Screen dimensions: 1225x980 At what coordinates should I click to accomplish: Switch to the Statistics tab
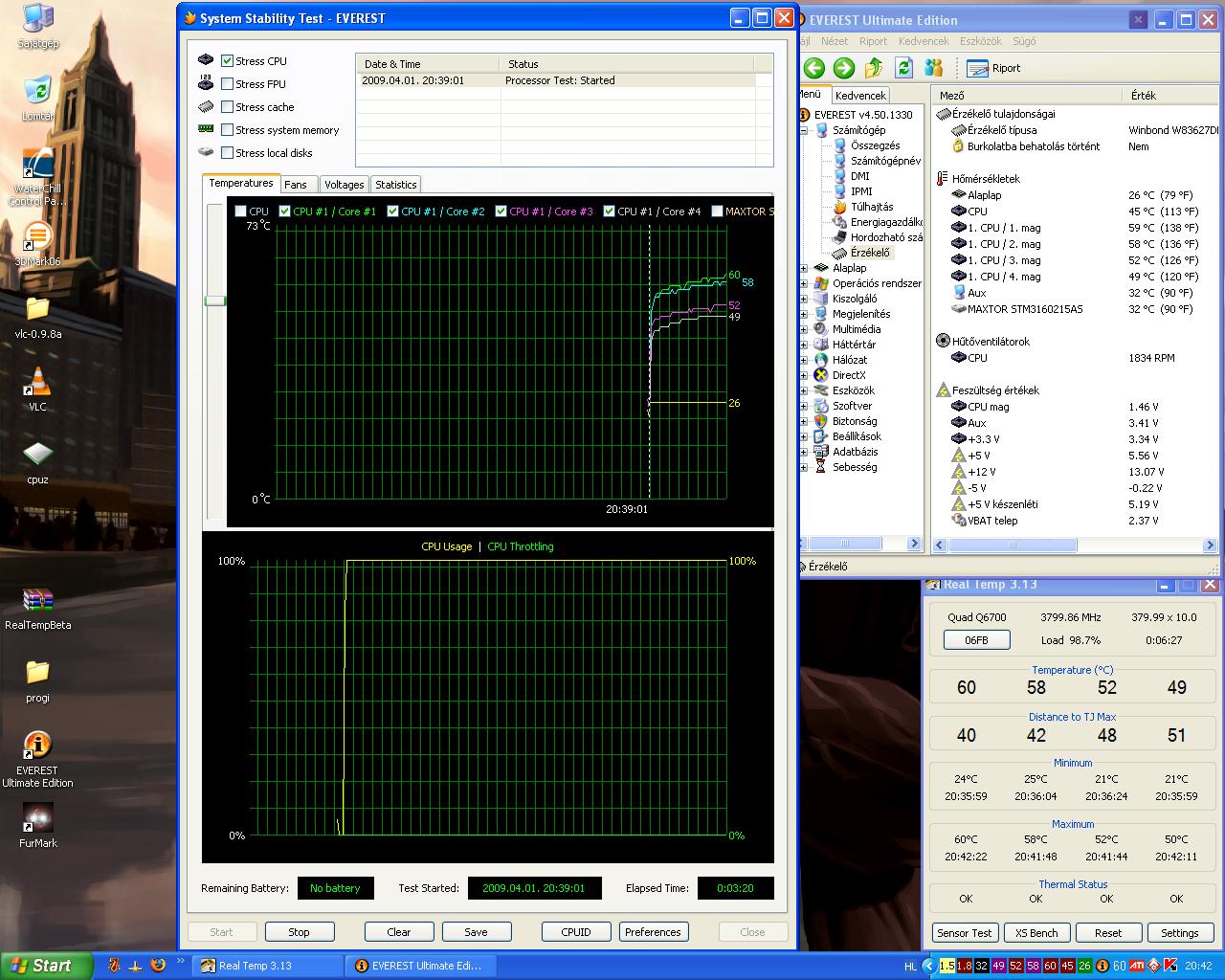[395, 185]
